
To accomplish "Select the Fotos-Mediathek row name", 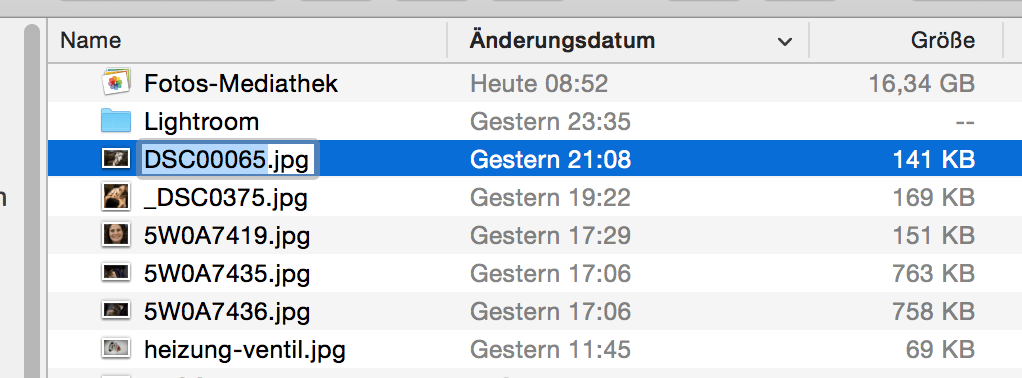I will tap(241, 83).
